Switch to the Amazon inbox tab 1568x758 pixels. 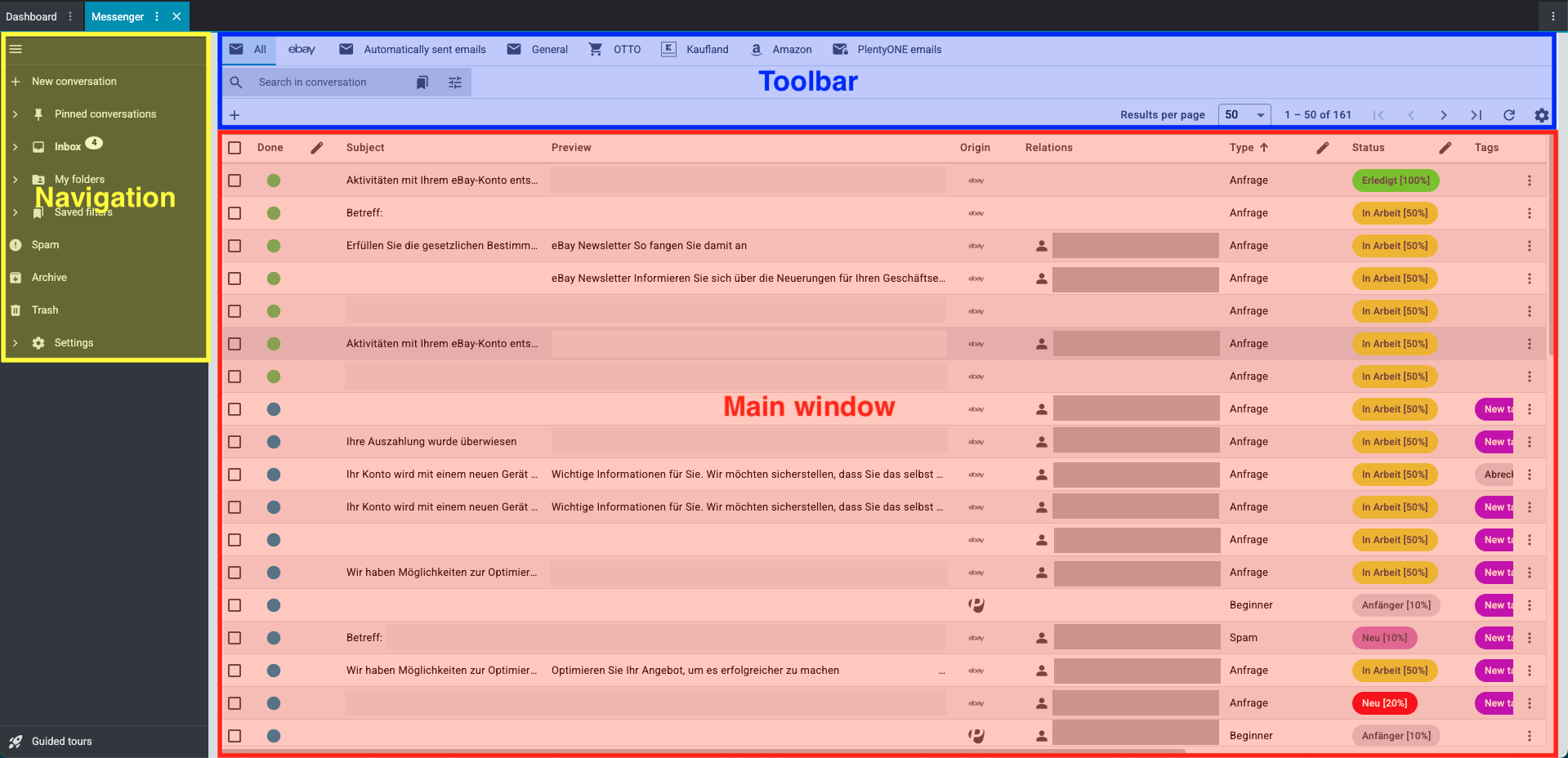pos(781,50)
